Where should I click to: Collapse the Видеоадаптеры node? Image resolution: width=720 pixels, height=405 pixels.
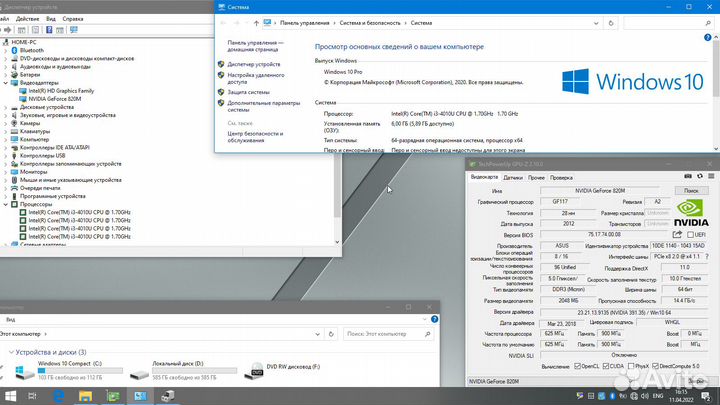[x=6, y=83]
